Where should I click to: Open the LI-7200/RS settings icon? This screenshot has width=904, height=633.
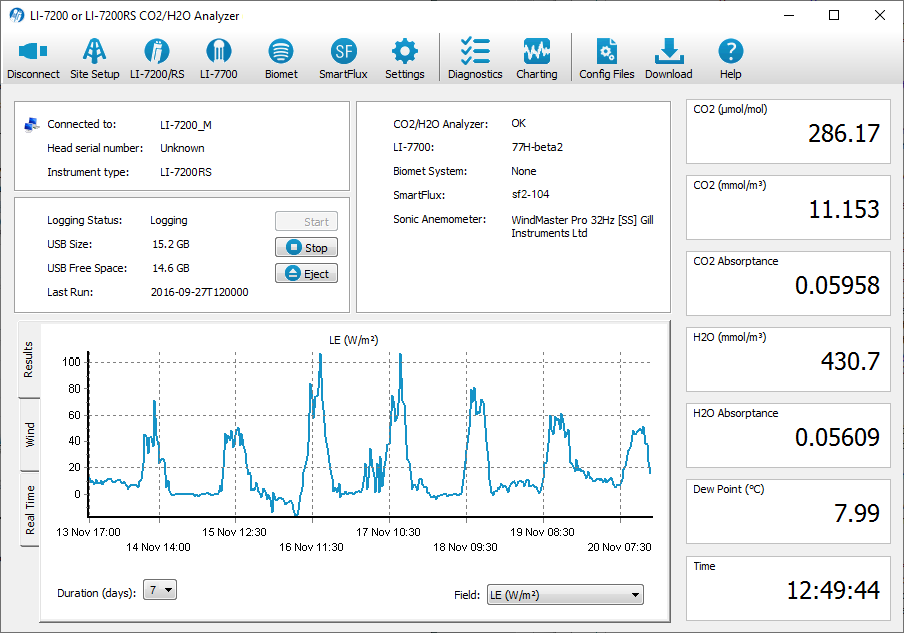pyautogui.click(x=157, y=59)
